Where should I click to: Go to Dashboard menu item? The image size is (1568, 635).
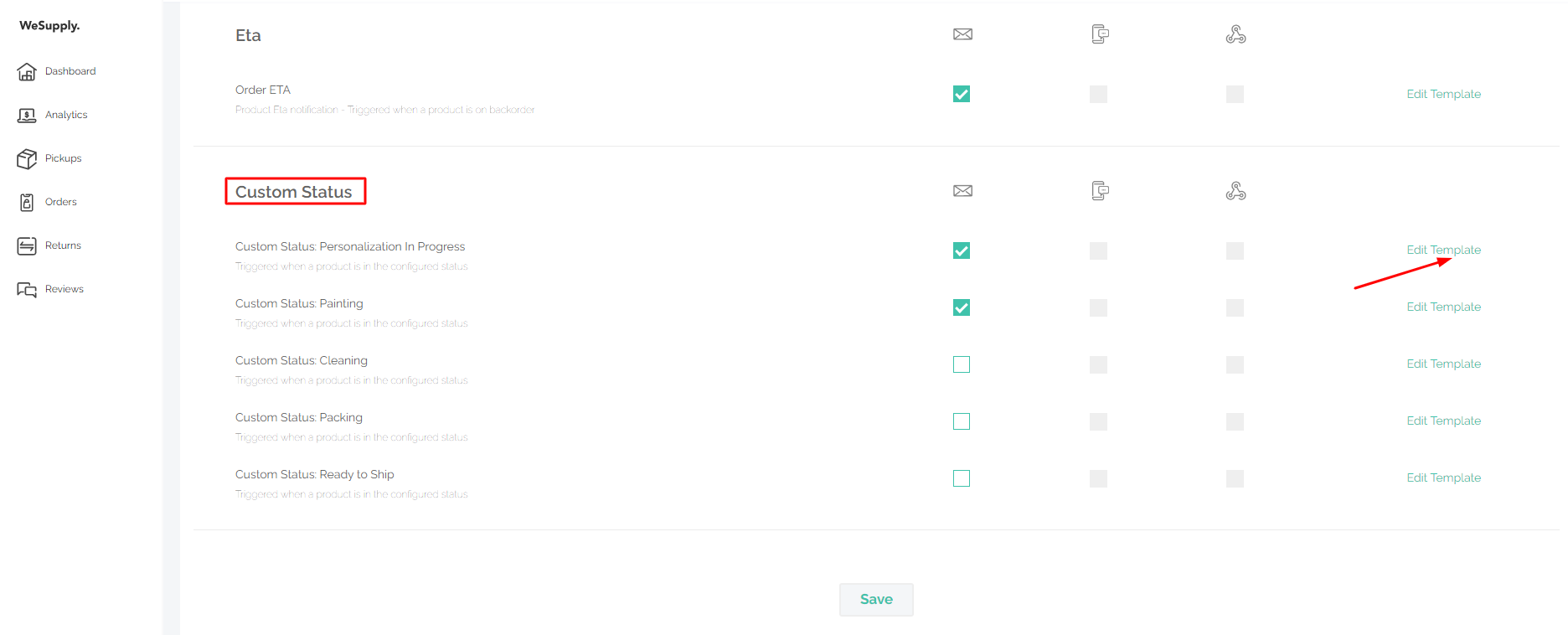(x=70, y=71)
